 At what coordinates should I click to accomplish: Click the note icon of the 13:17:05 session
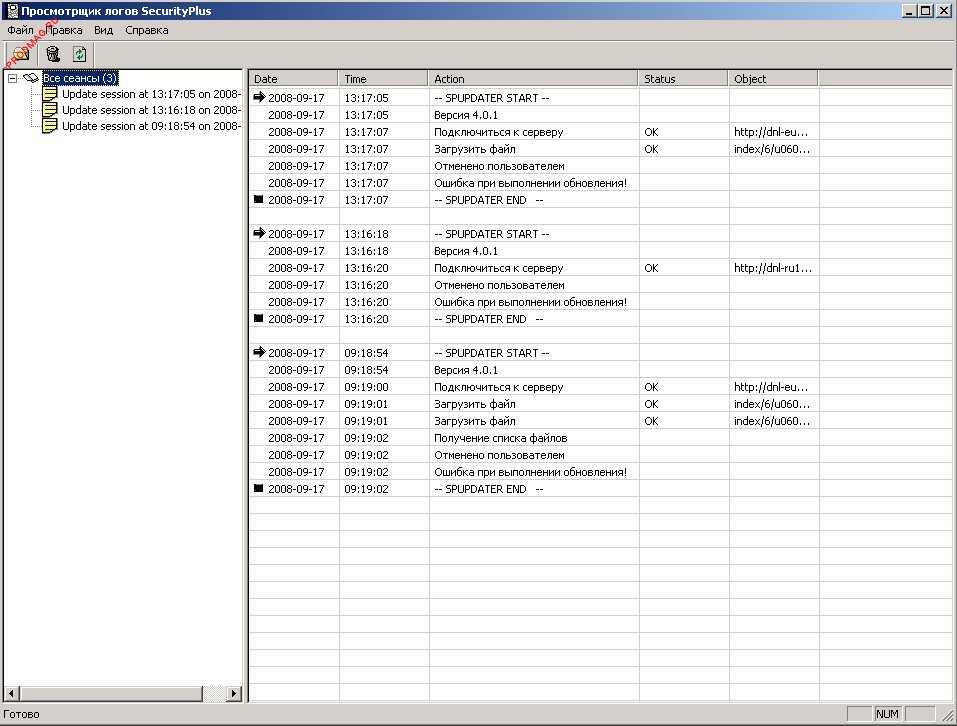(x=50, y=94)
